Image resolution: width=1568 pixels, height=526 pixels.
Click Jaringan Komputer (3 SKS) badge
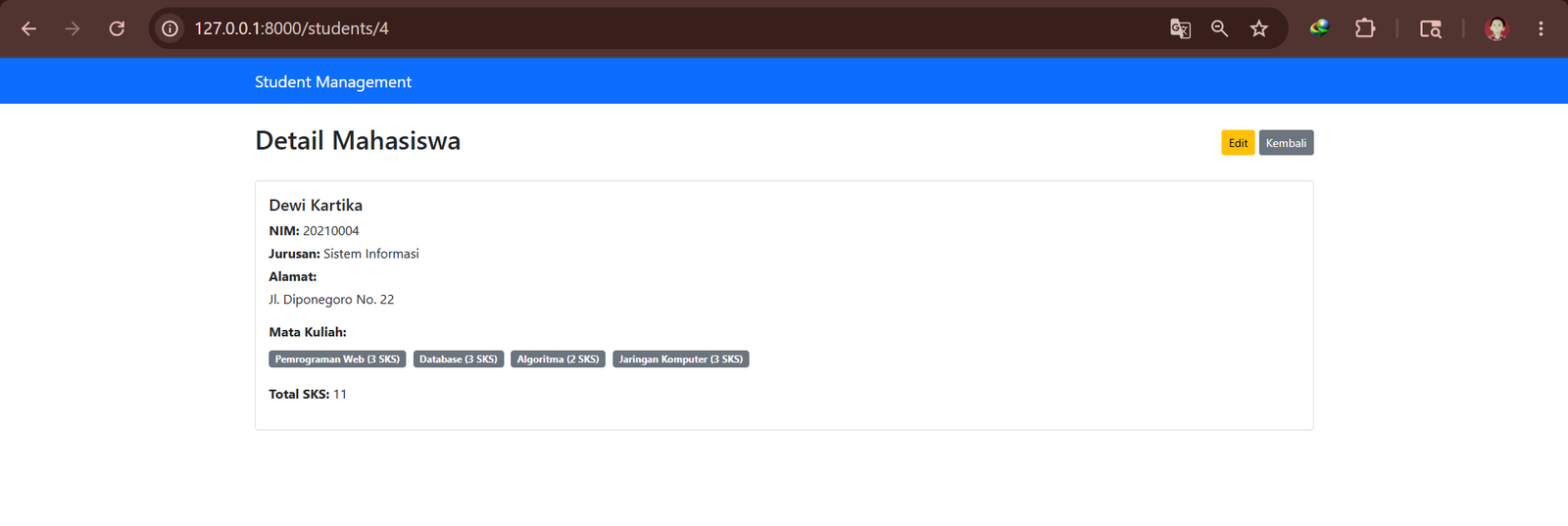[x=681, y=359]
